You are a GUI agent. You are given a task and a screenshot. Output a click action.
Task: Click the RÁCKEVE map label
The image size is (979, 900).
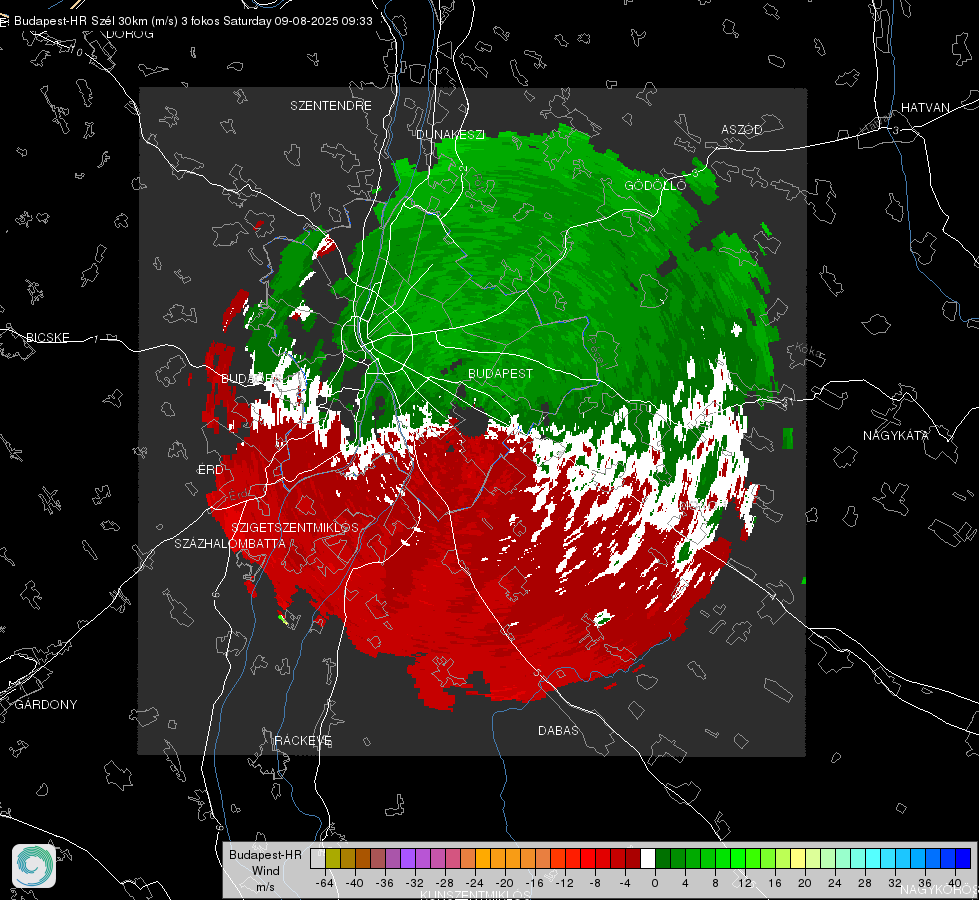[x=303, y=740]
